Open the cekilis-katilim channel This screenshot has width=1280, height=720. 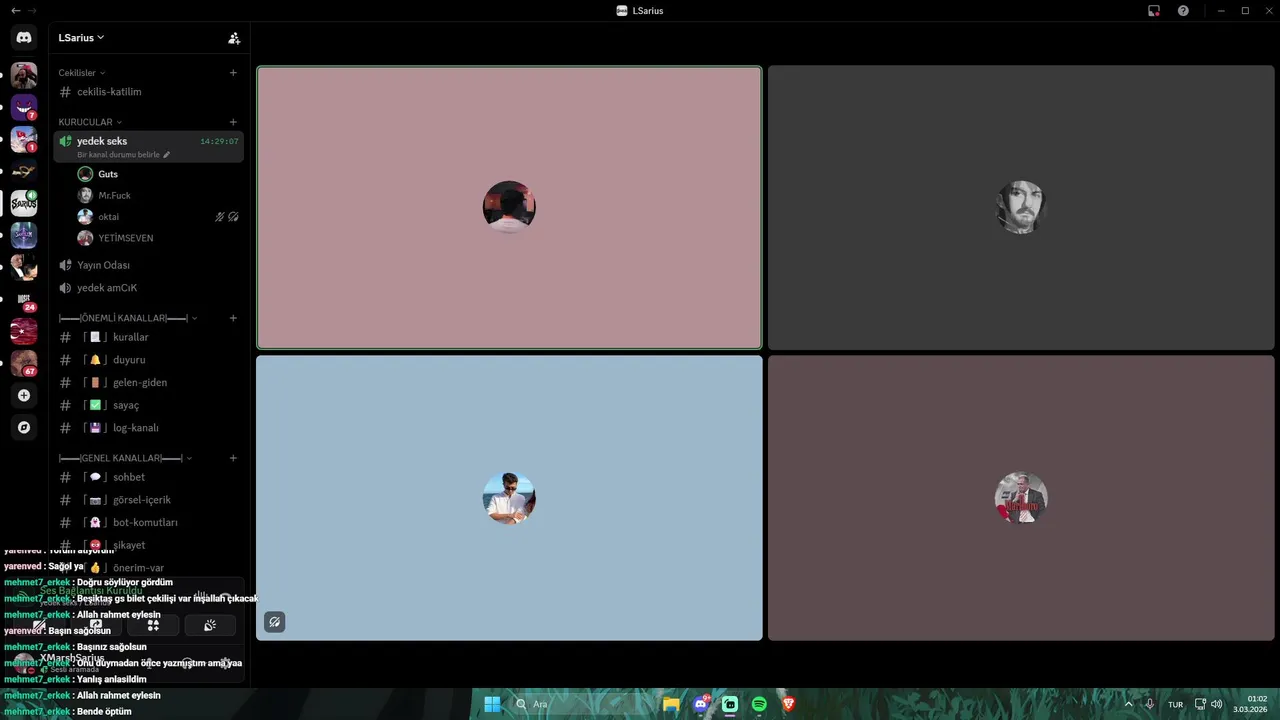(x=148, y=92)
